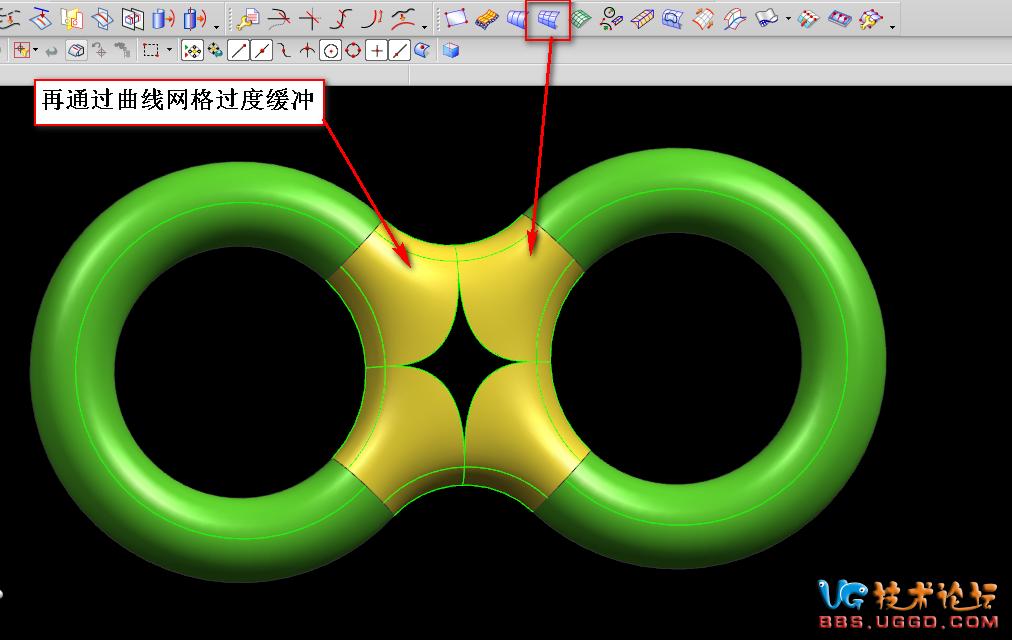Click the yellow folded sheets curve icon
This screenshot has height=640, width=1012.
coord(72,19)
